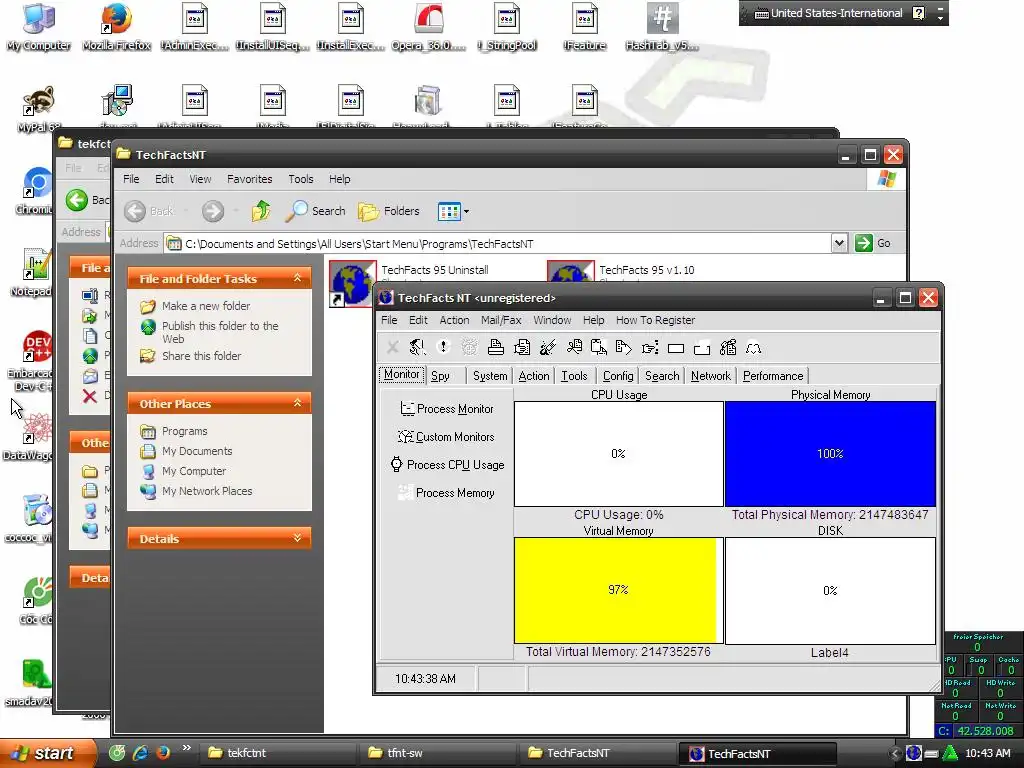The height and width of the screenshot is (768, 1024).
Task: Click the document-with-arrow icon in TechFacts NT toolbar
Action: pyautogui.click(x=624, y=347)
